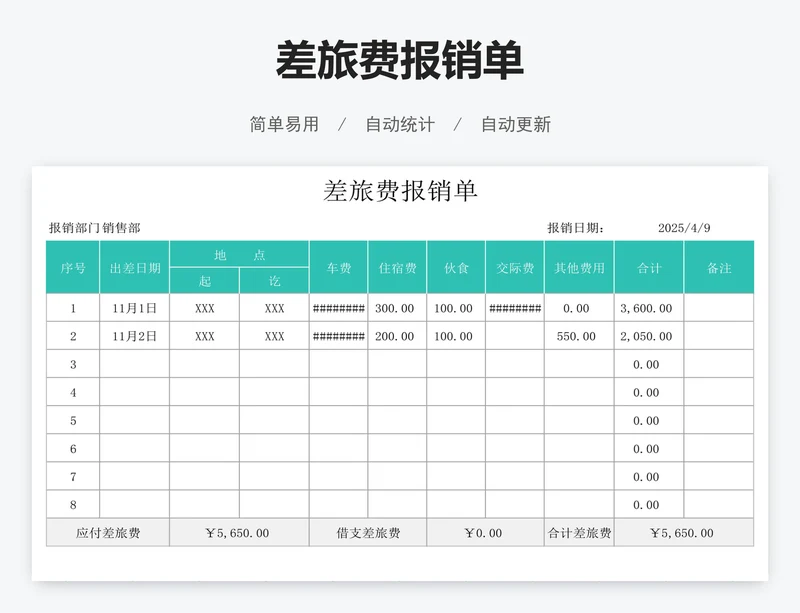Select the 伙食 column header
This screenshot has width=800, height=613.
click(x=456, y=267)
